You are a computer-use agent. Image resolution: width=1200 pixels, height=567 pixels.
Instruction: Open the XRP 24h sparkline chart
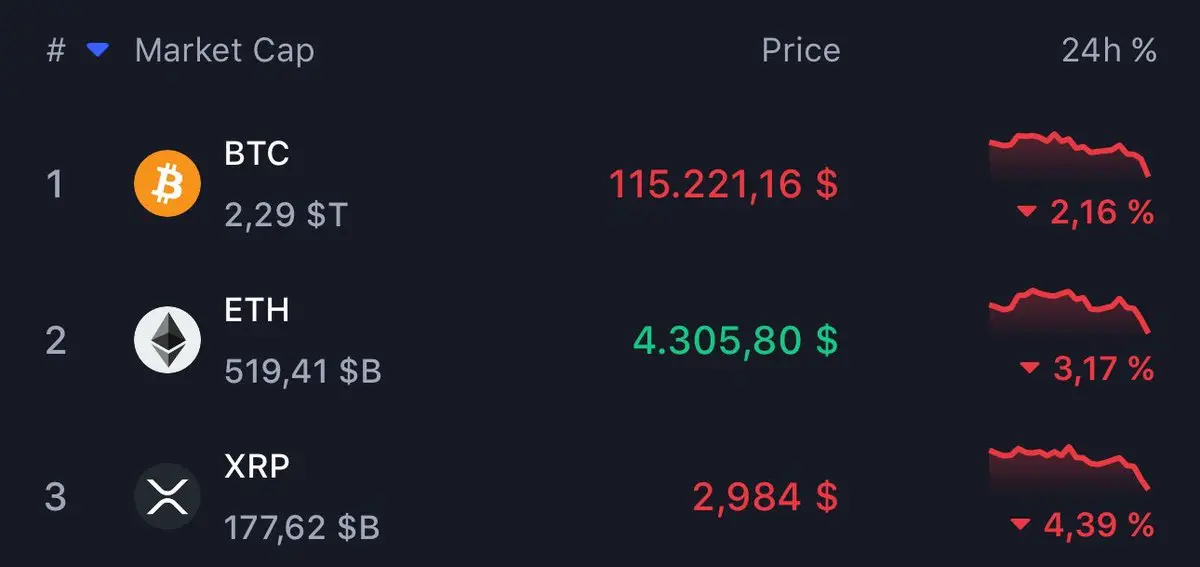click(1070, 467)
